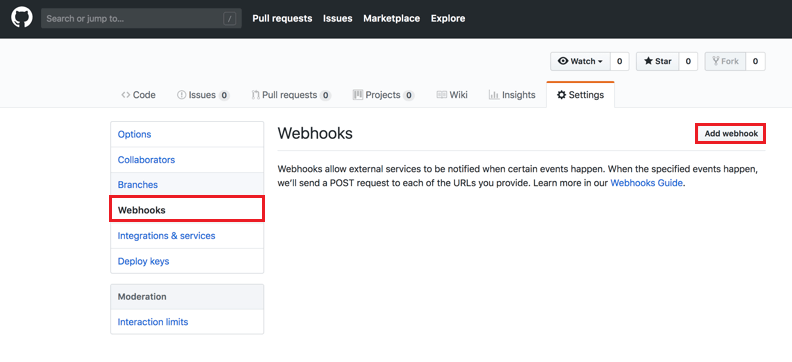View the watchers count next to Watch

(x=619, y=62)
